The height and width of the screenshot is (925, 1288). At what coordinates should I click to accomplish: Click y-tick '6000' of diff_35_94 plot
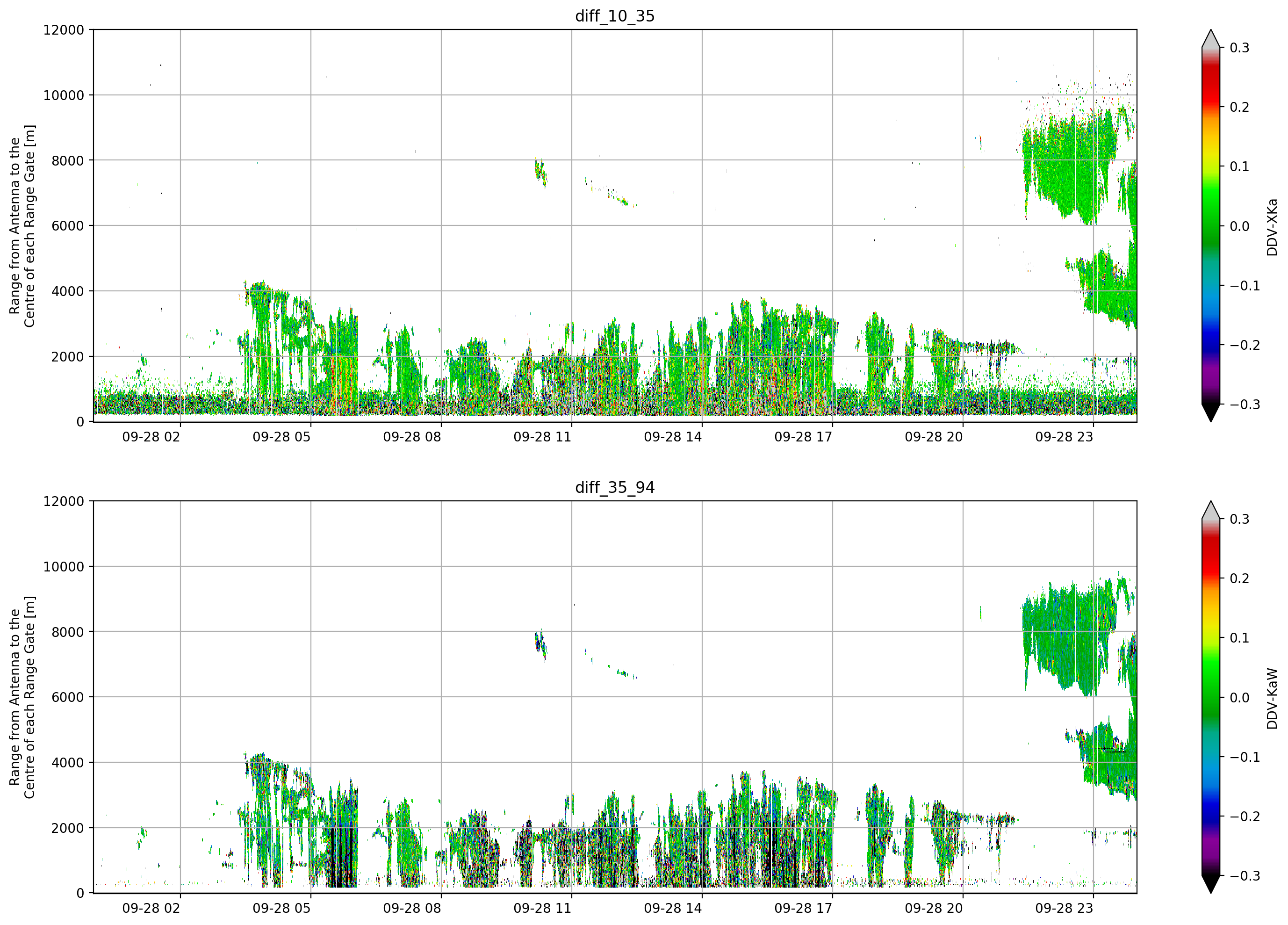68,698
